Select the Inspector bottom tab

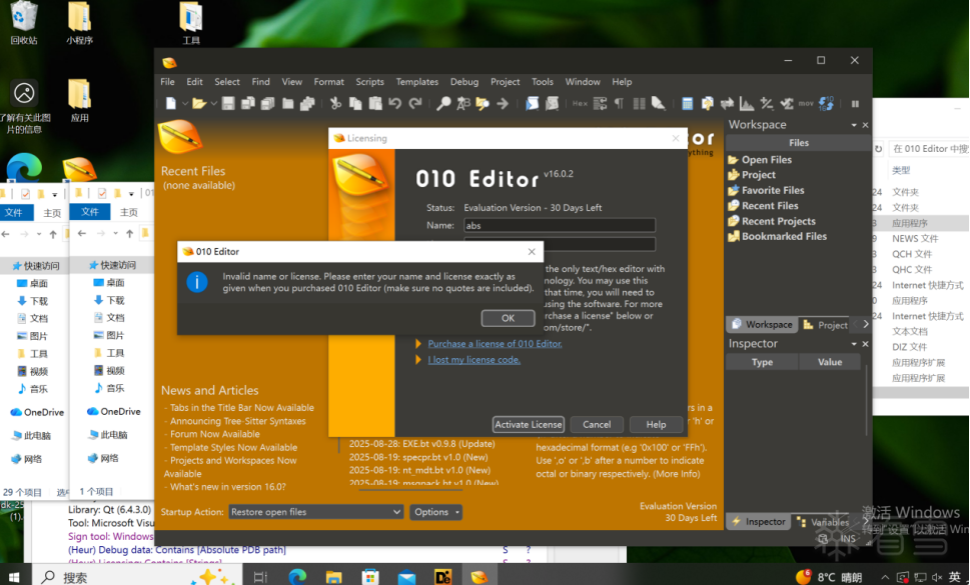click(x=759, y=522)
